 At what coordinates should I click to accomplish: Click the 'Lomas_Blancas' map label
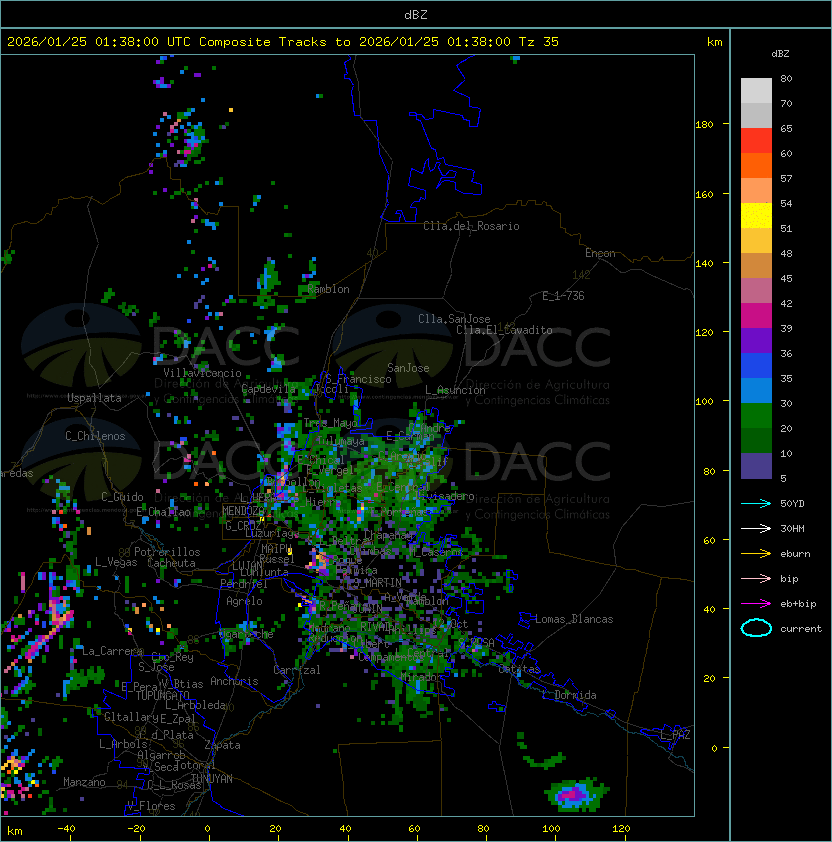click(x=574, y=619)
